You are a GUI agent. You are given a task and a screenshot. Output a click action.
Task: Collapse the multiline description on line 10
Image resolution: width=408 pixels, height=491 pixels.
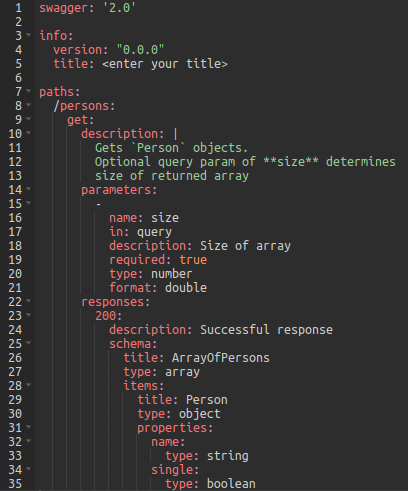[x=29, y=133]
